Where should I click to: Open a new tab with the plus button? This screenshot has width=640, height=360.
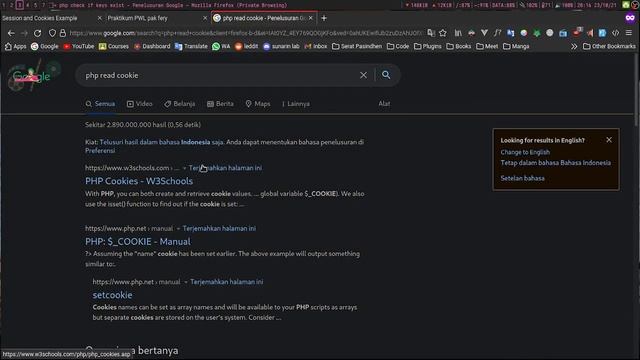click(x=324, y=18)
